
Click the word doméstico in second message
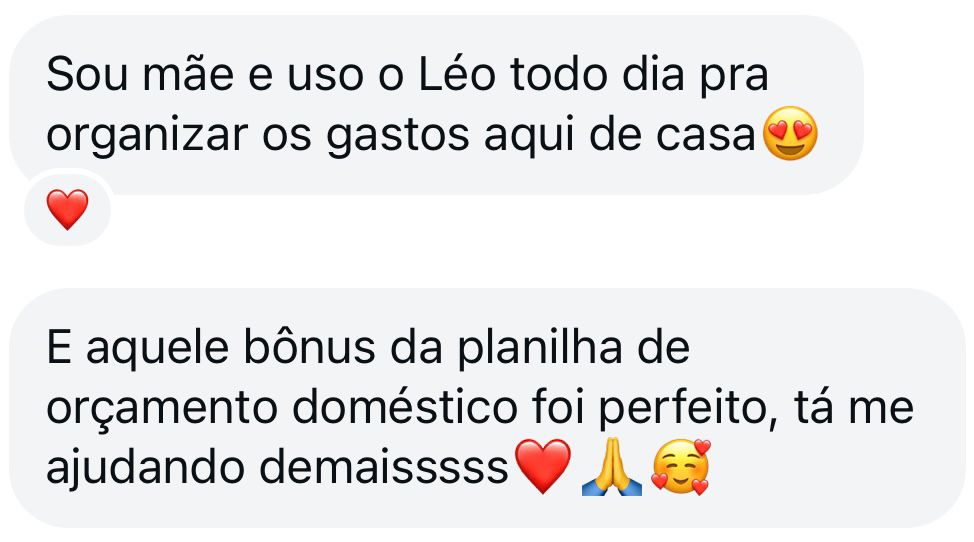pos(404,408)
